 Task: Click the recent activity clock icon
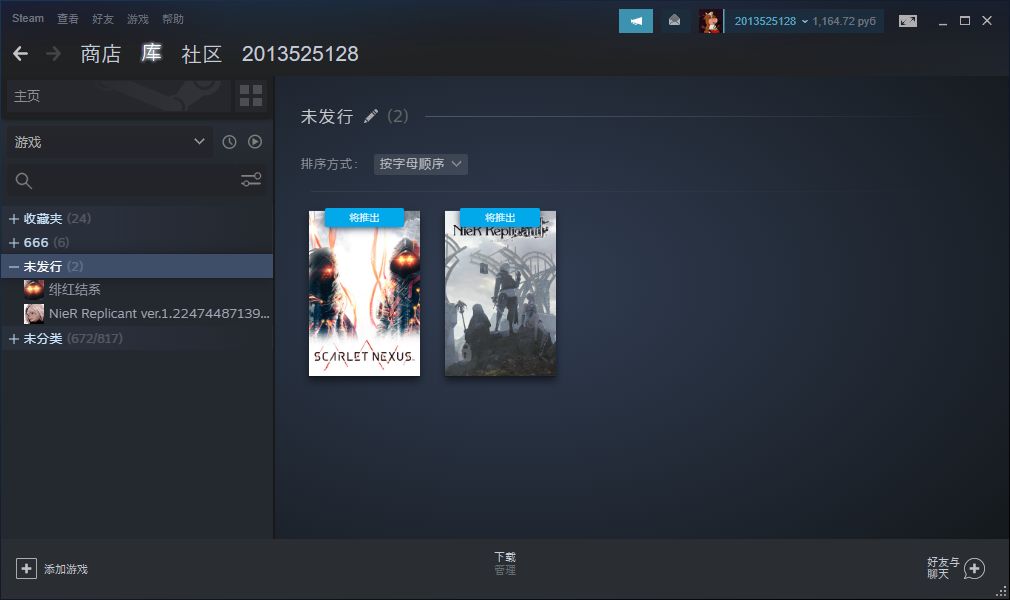coord(229,142)
